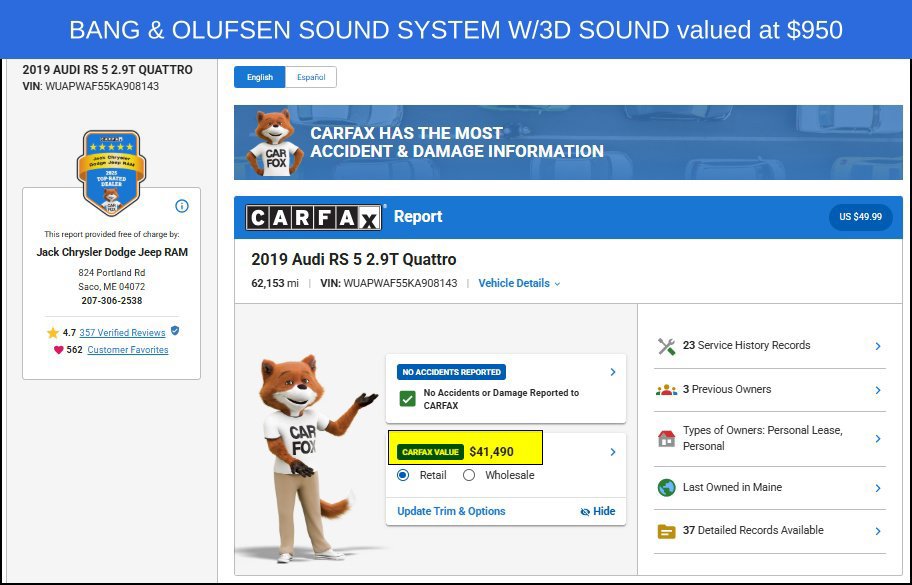Click the globe last owned icon
Image resolution: width=912 pixels, height=585 pixels.
coord(667,487)
